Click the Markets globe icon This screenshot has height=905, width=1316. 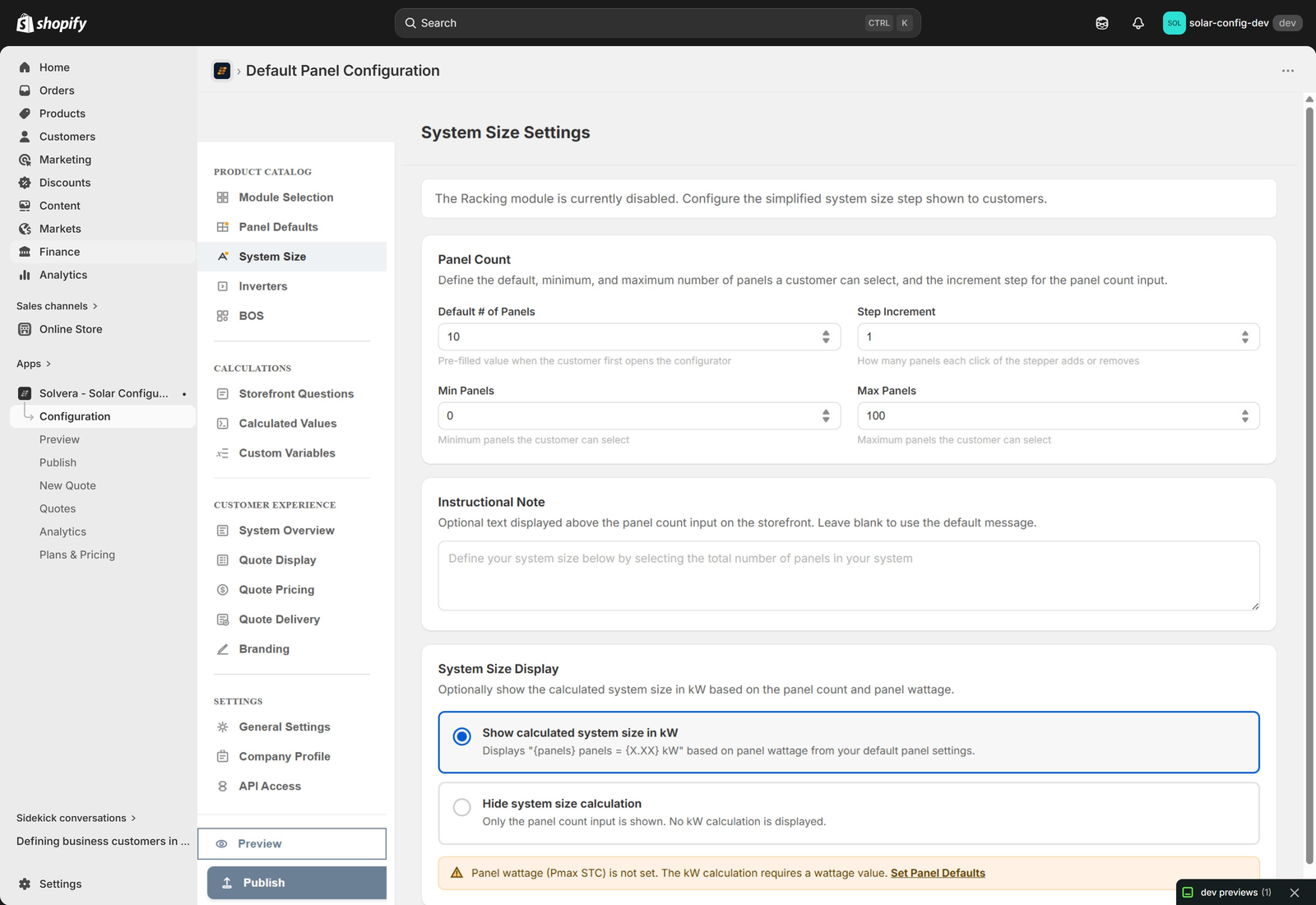click(x=25, y=229)
